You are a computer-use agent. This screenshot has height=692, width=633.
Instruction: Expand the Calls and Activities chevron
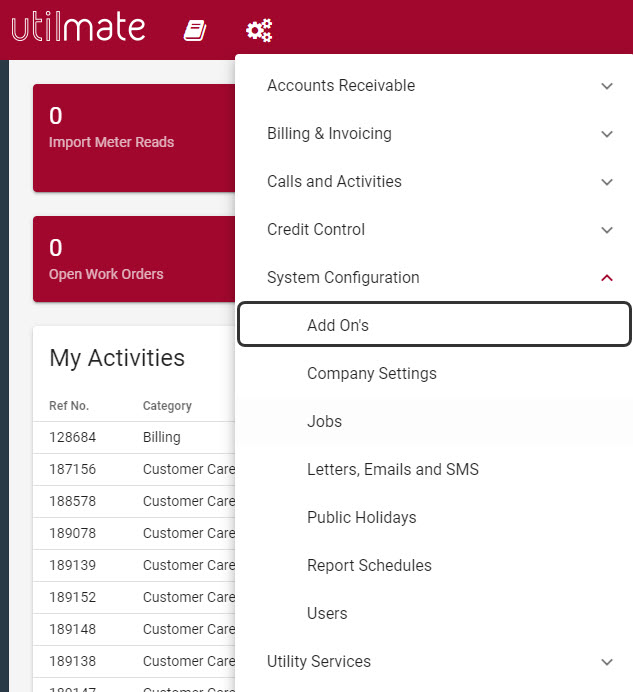606,182
